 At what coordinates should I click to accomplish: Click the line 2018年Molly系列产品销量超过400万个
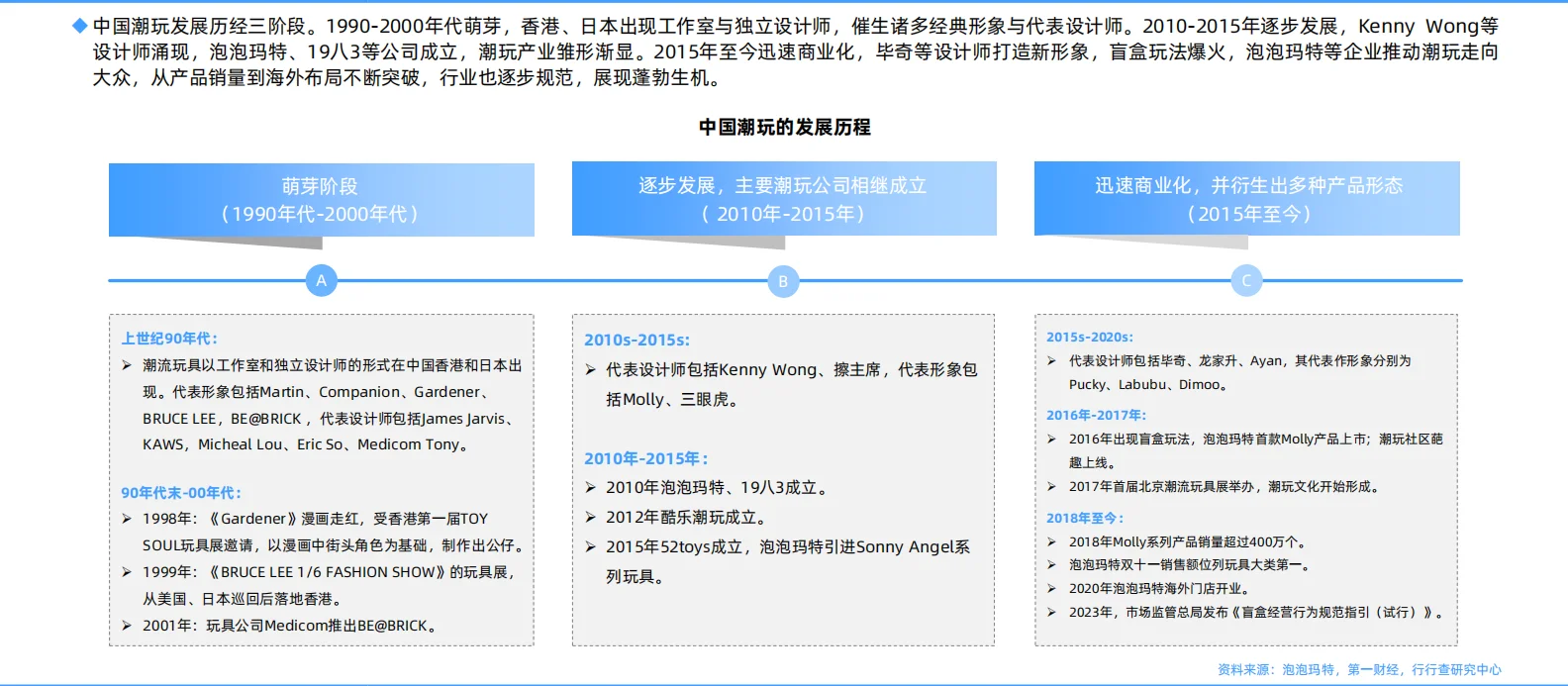point(1190,541)
